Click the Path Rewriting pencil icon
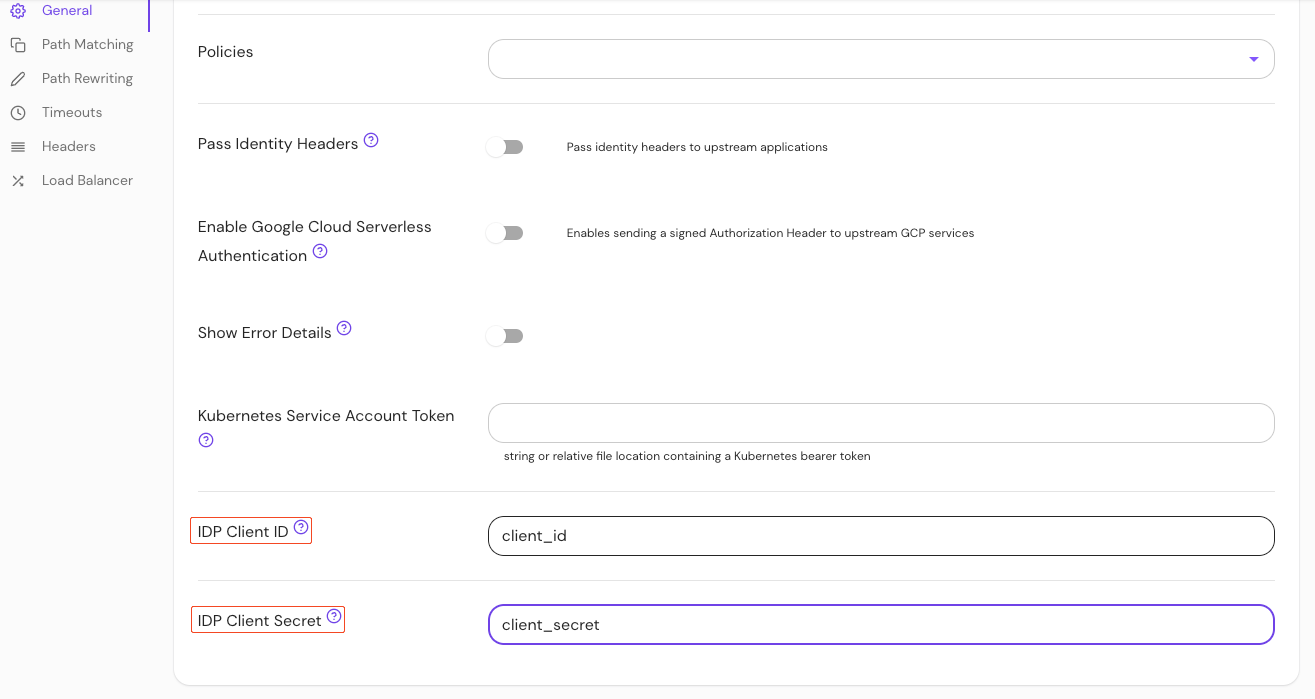This screenshot has width=1315, height=699. 17,78
